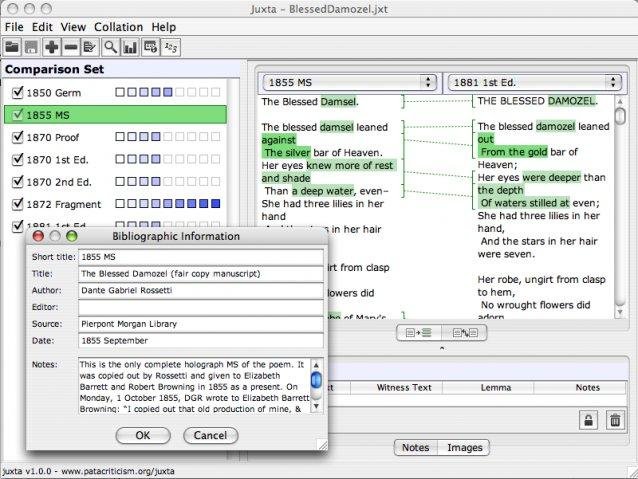Switch to the Notes tab
Viewport: 638px width, 479px height.
[x=415, y=447]
